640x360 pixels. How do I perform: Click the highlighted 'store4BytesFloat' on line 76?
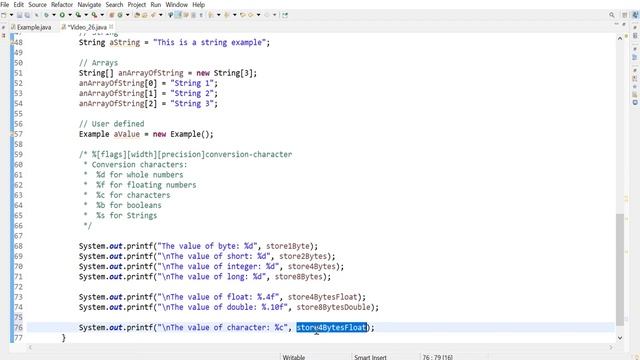[331, 327]
